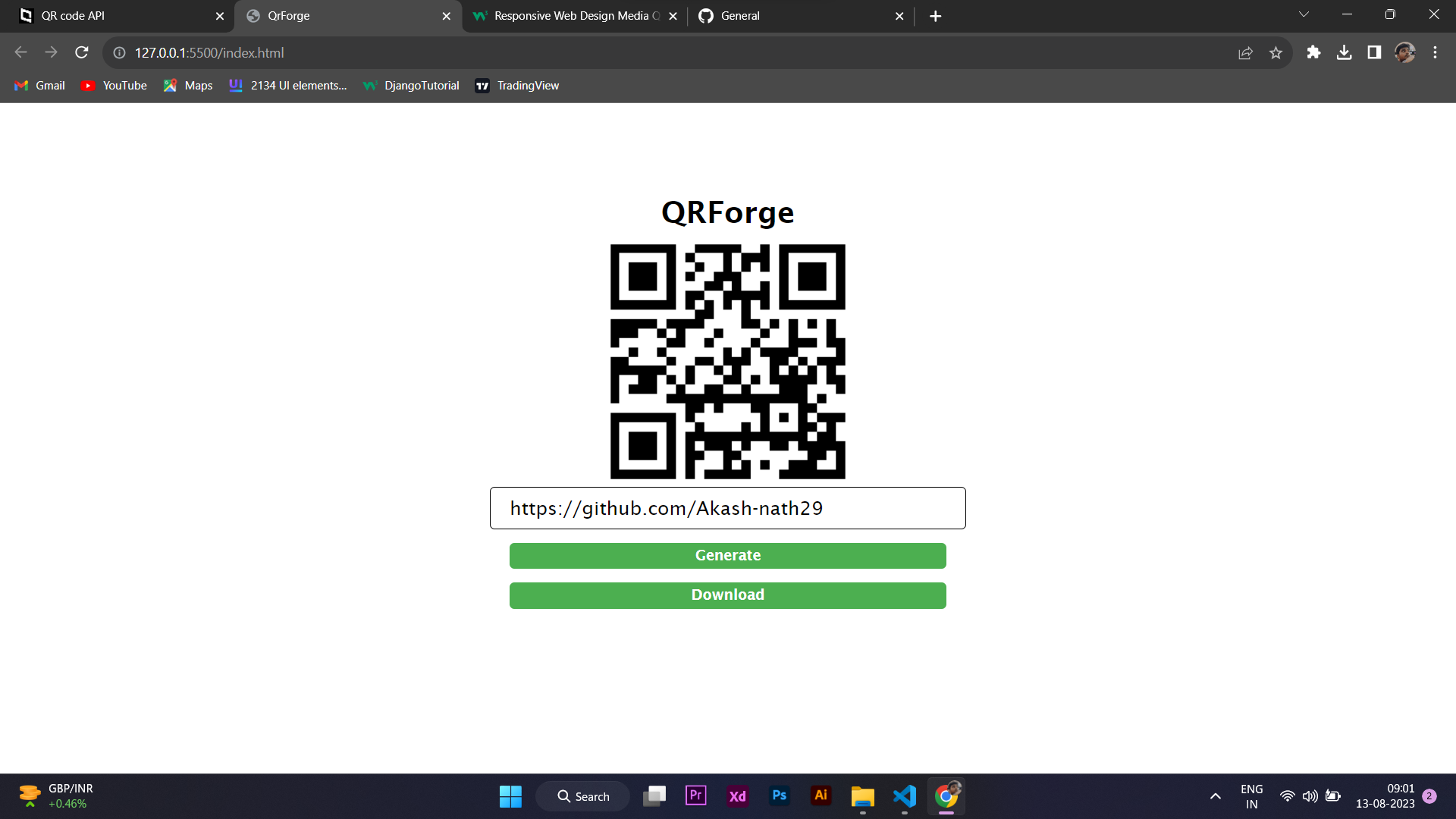This screenshot has width=1456, height=819.
Task: Click the URL input field below the QR code
Action: point(727,508)
